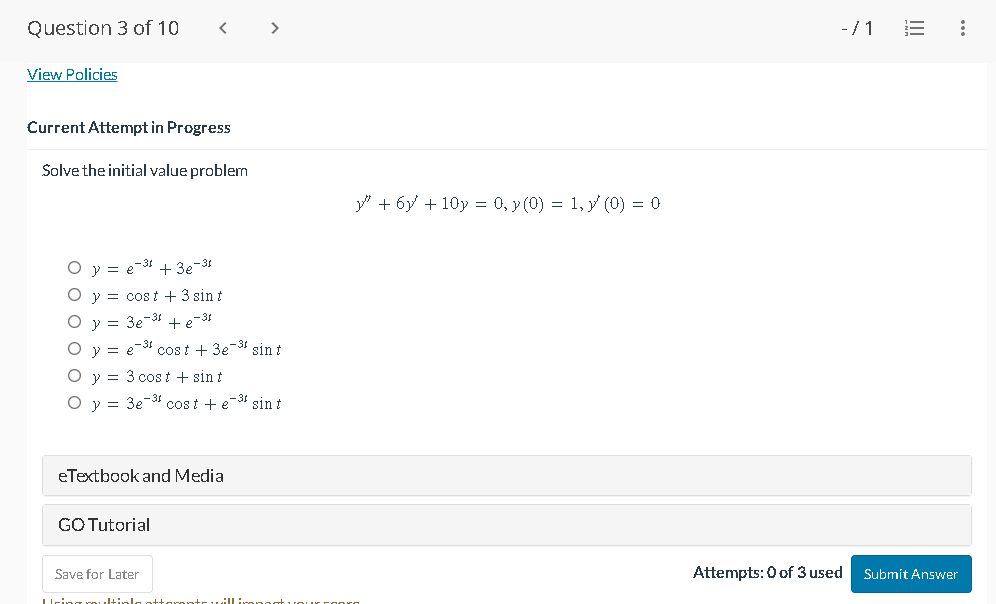The image size is (996, 604).
Task: Go to the previous question arrow
Action: [x=222, y=28]
